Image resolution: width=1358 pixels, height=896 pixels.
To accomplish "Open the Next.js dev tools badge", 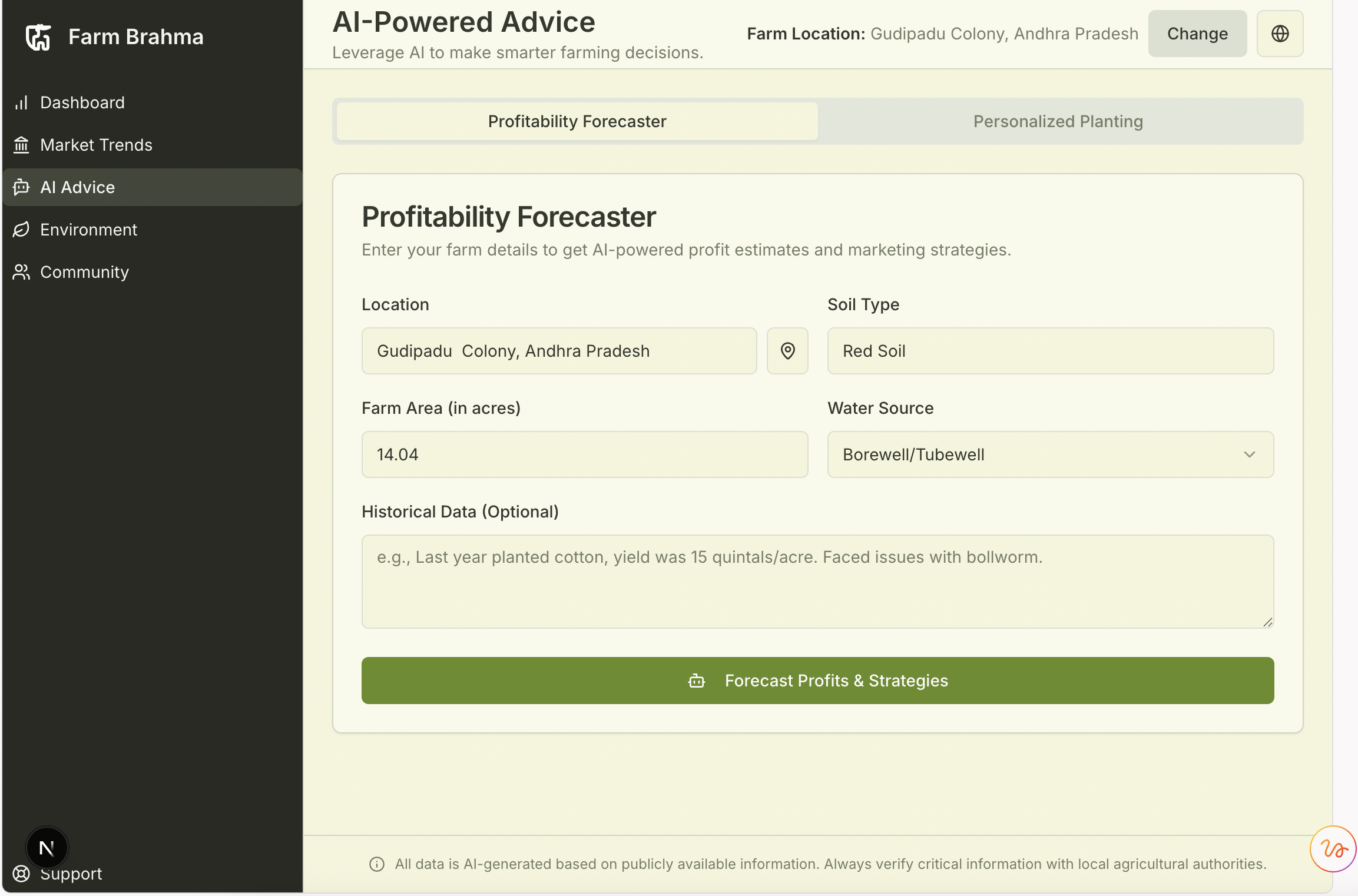I will 47,848.
